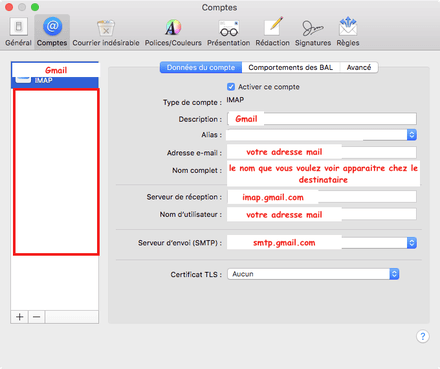Open Certificat TLS dropdown
Screen dimensions: 440x369
tap(313, 274)
